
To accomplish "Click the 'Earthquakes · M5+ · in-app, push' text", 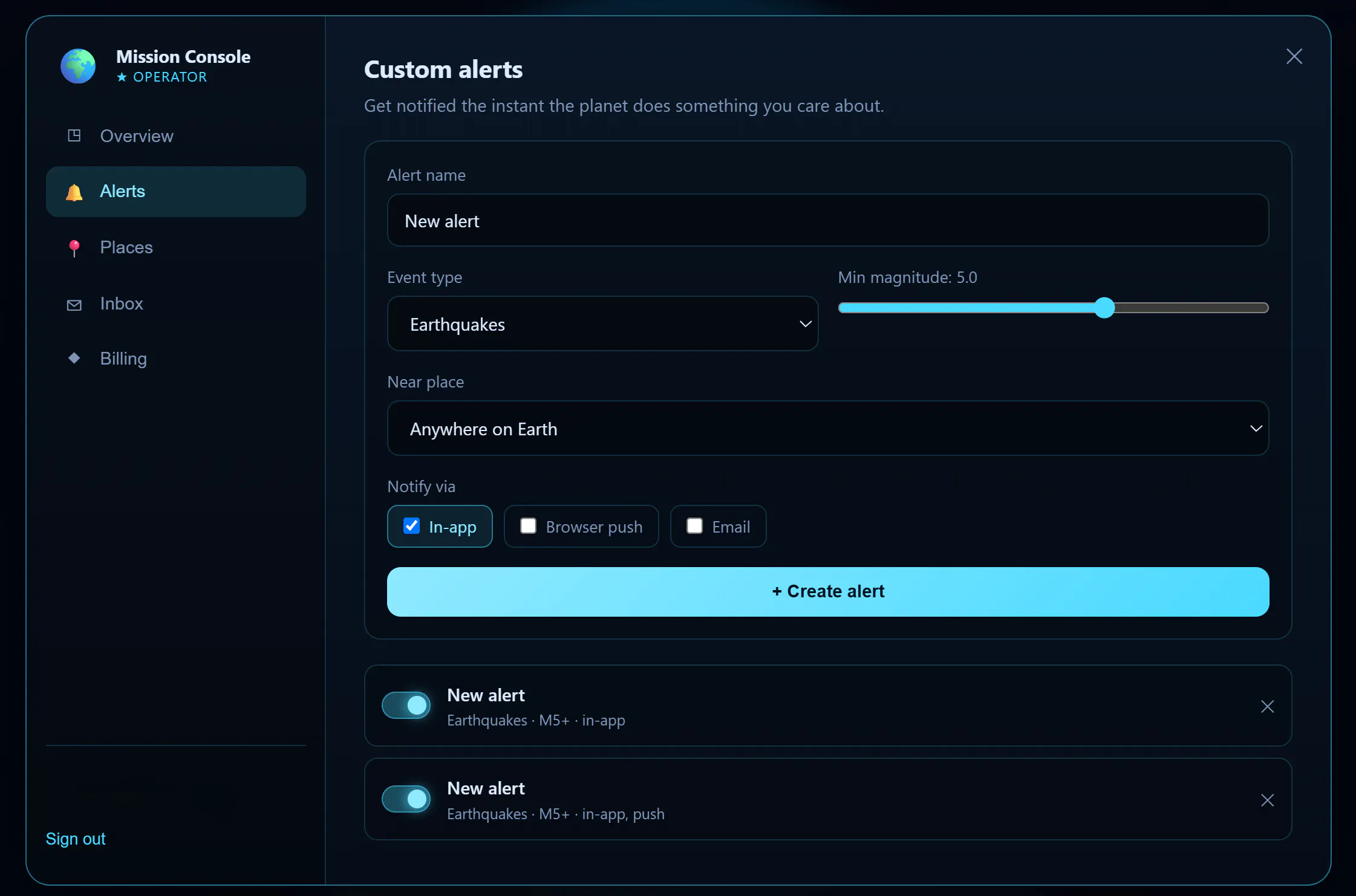I will (x=556, y=814).
